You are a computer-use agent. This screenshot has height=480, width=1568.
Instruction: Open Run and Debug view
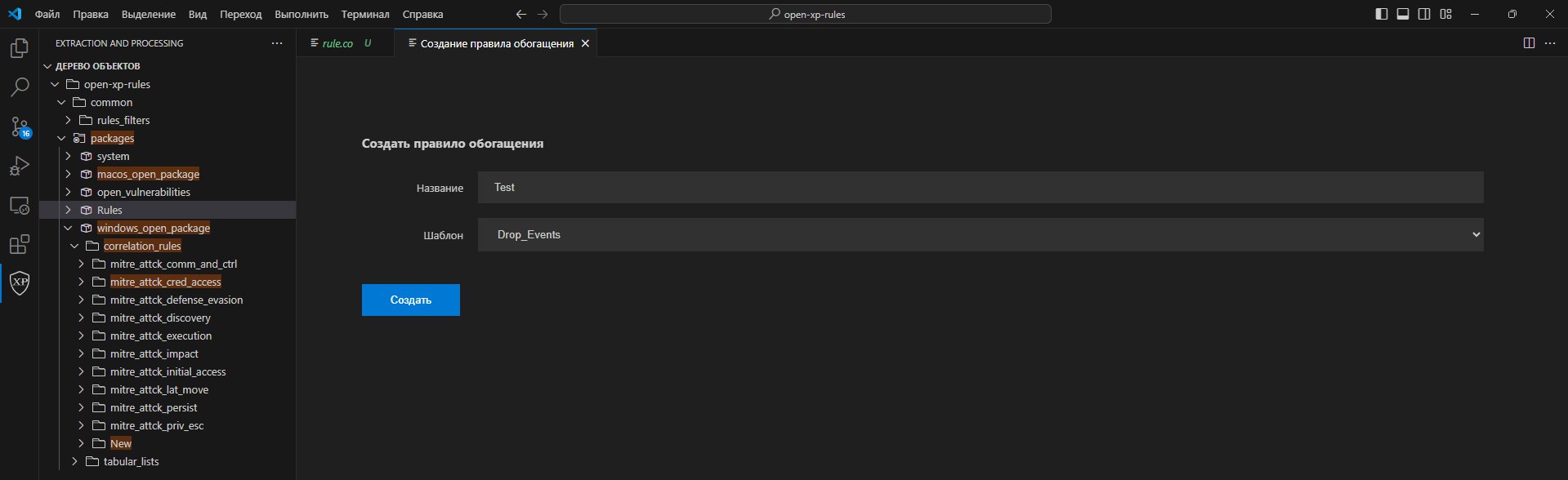20,166
